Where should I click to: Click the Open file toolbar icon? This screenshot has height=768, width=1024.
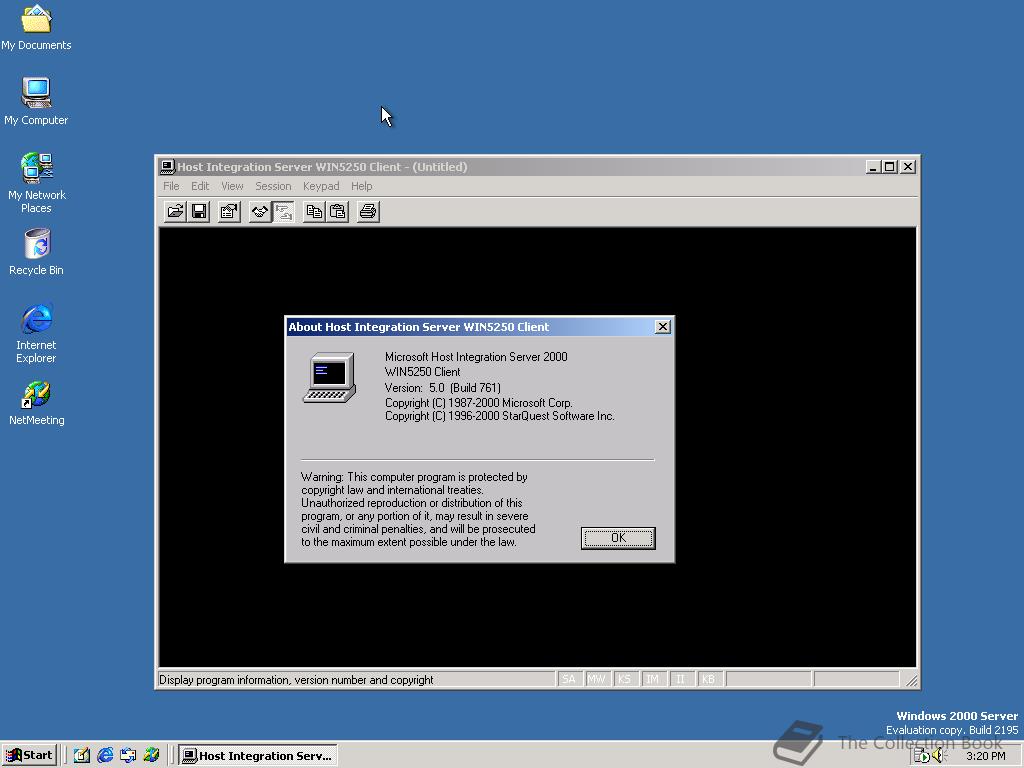[x=175, y=212]
